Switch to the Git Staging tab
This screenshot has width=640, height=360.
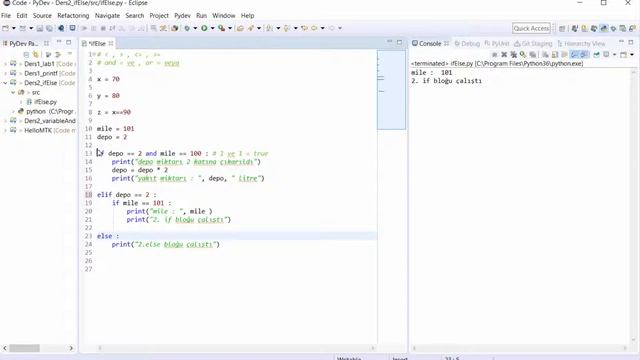point(533,43)
